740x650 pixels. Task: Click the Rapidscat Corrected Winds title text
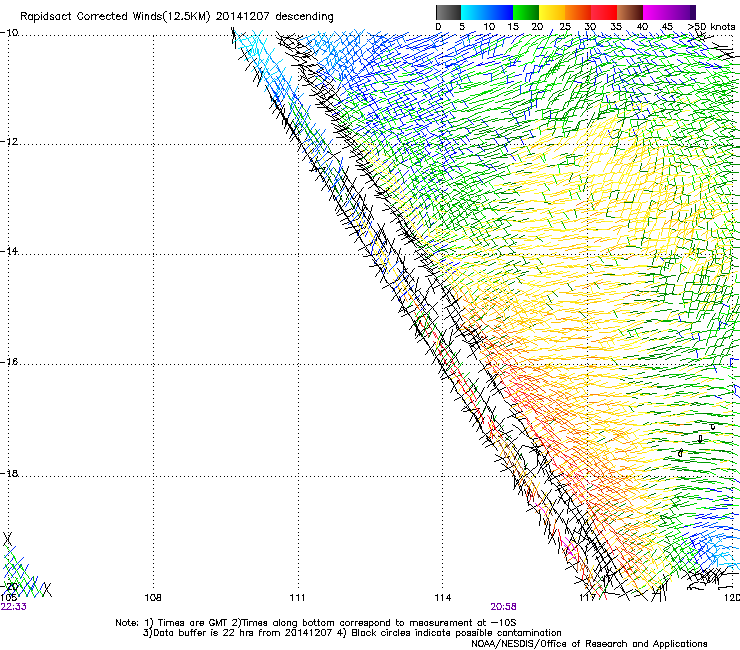(x=177, y=17)
